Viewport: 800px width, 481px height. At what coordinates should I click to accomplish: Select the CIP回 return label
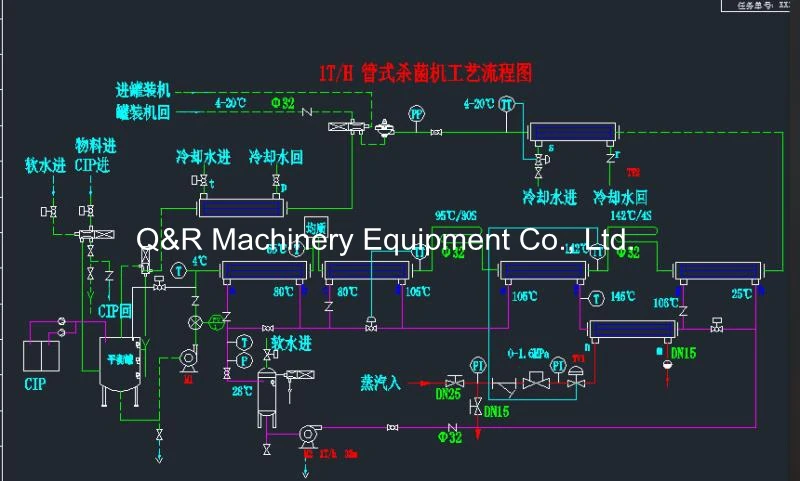114,311
